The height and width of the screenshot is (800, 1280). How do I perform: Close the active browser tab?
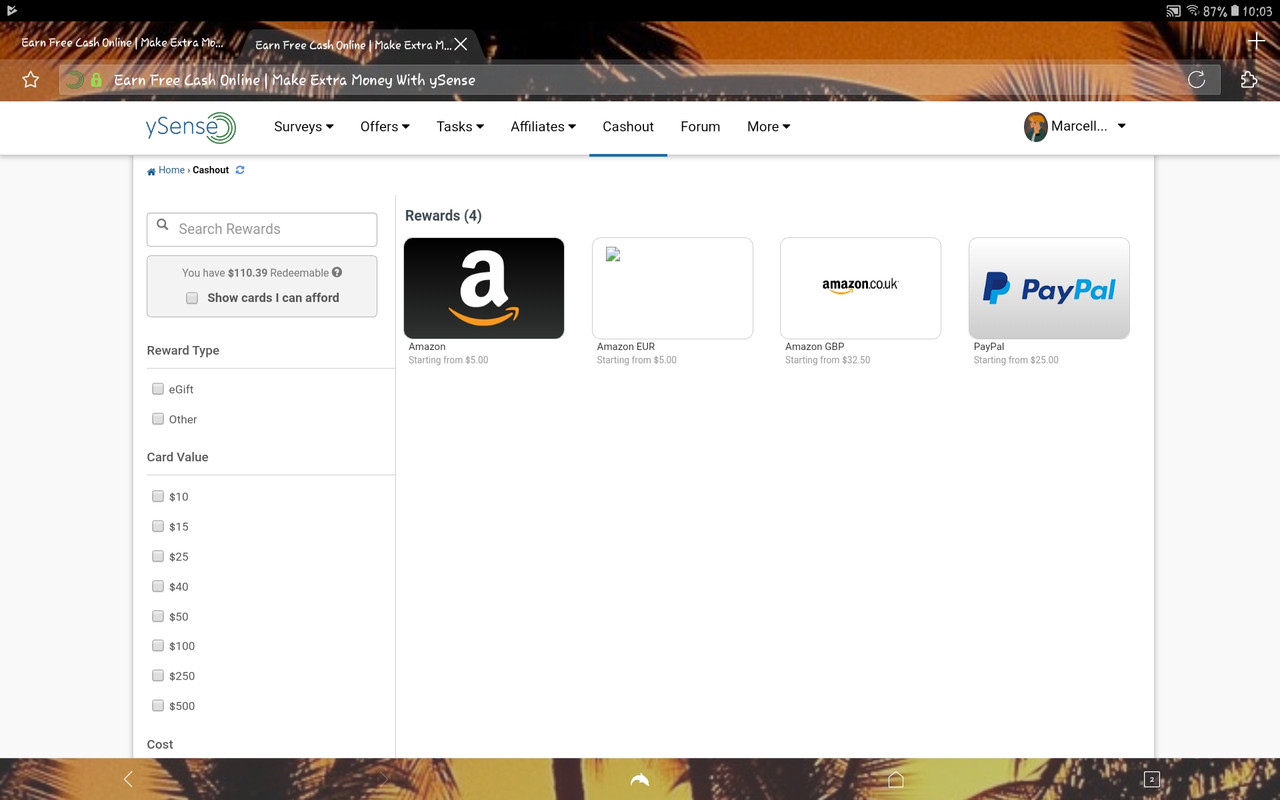460,44
